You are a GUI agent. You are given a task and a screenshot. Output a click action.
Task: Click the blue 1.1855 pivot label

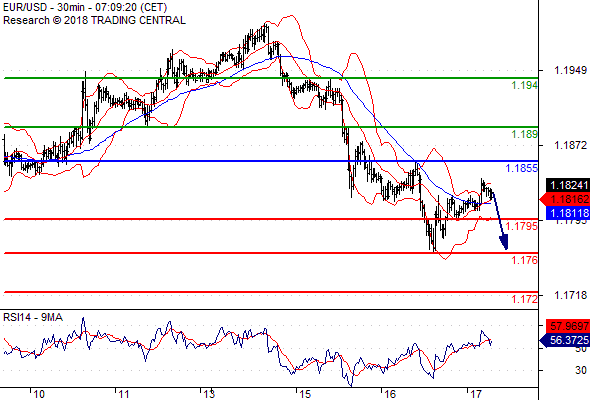pyautogui.click(x=522, y=168)
